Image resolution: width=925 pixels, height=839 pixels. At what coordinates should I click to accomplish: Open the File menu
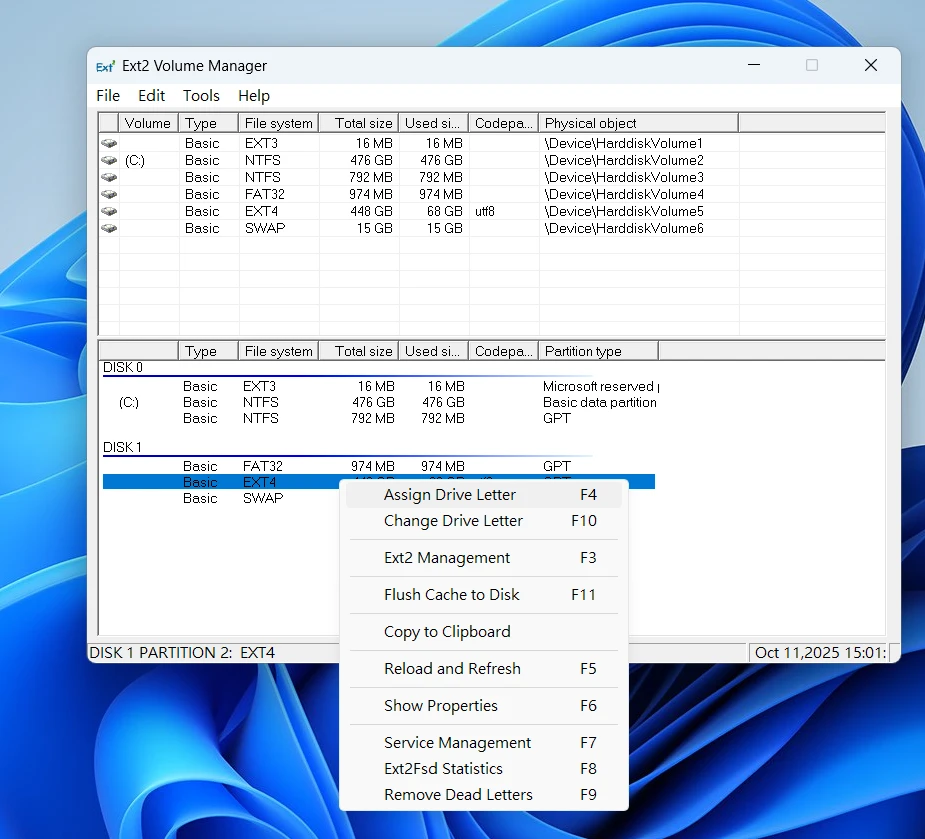pyautogui.click(x=108, y=96)
